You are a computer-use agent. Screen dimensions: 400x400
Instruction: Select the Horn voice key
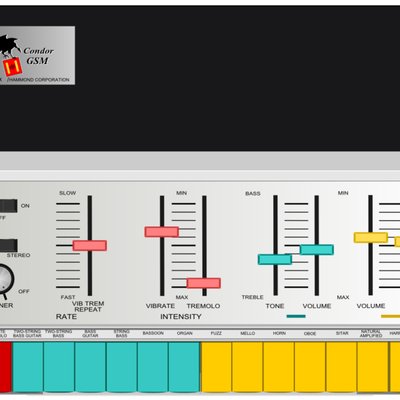tap(279, 367)
